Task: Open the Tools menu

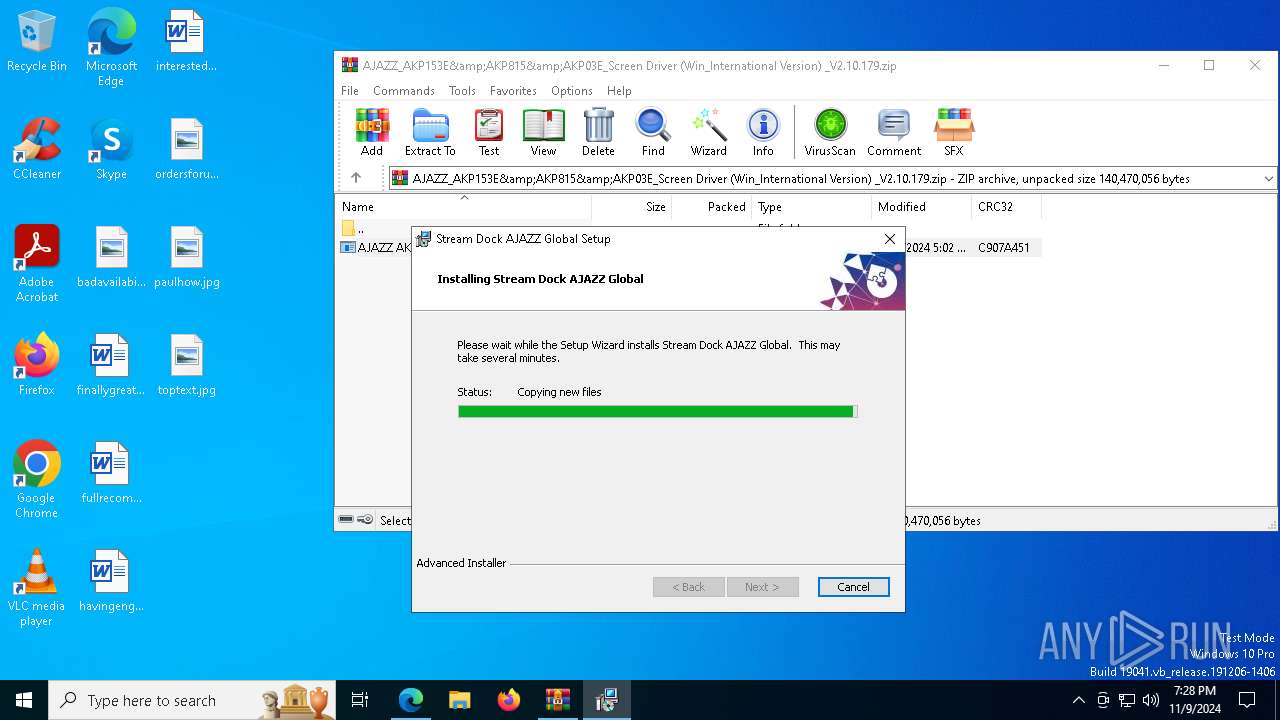Action: pos(462,90)
